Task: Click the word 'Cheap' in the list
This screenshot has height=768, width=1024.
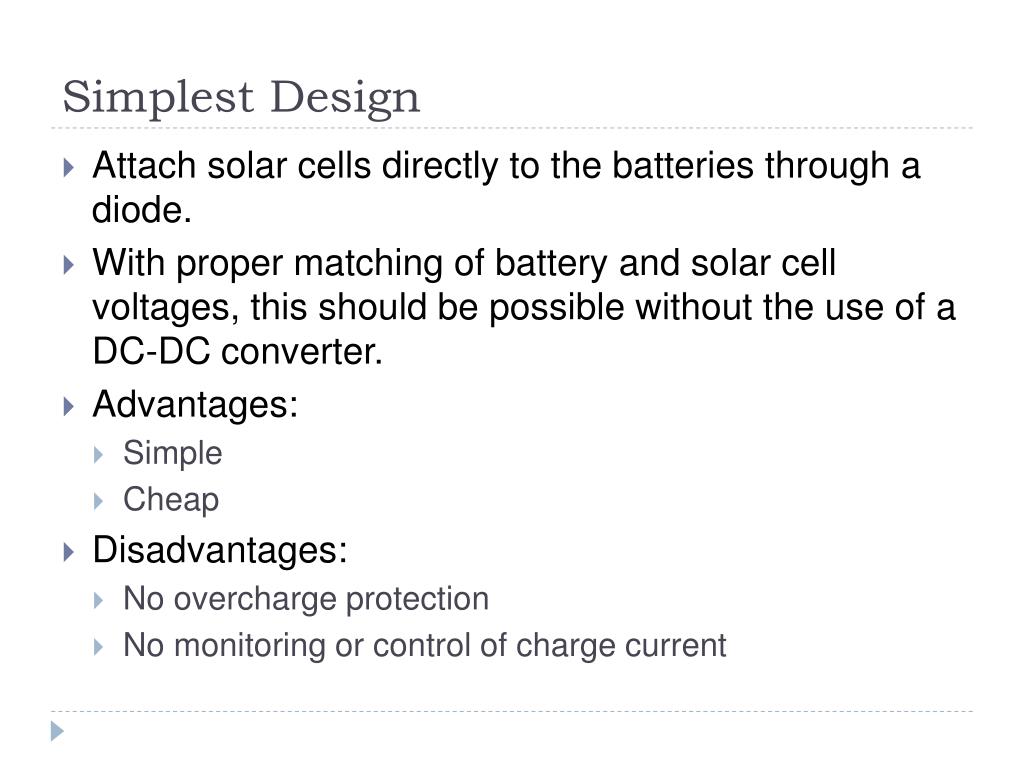Action: point(171,501)
